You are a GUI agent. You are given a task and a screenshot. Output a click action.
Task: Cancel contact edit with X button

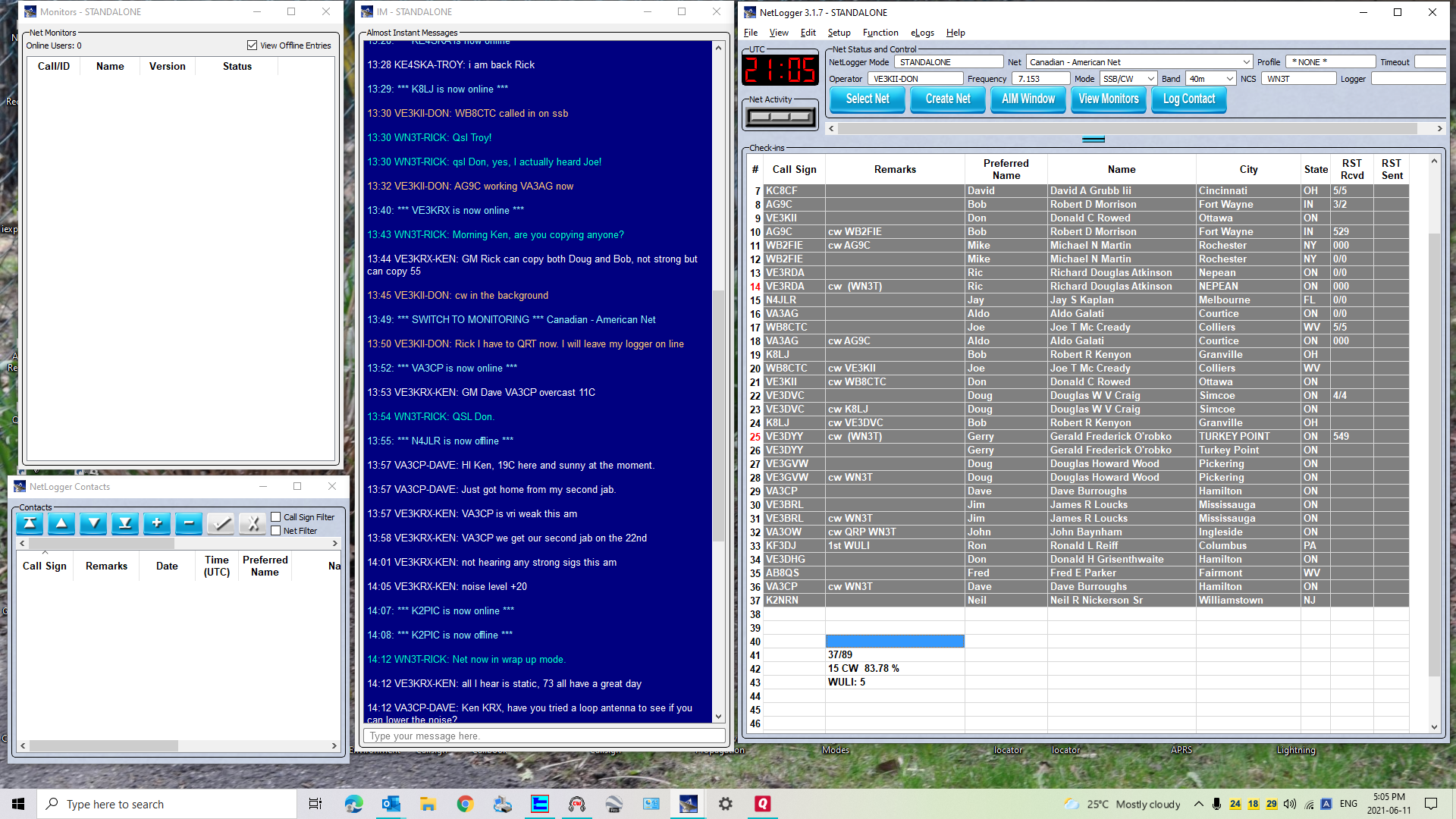(253, 523)
